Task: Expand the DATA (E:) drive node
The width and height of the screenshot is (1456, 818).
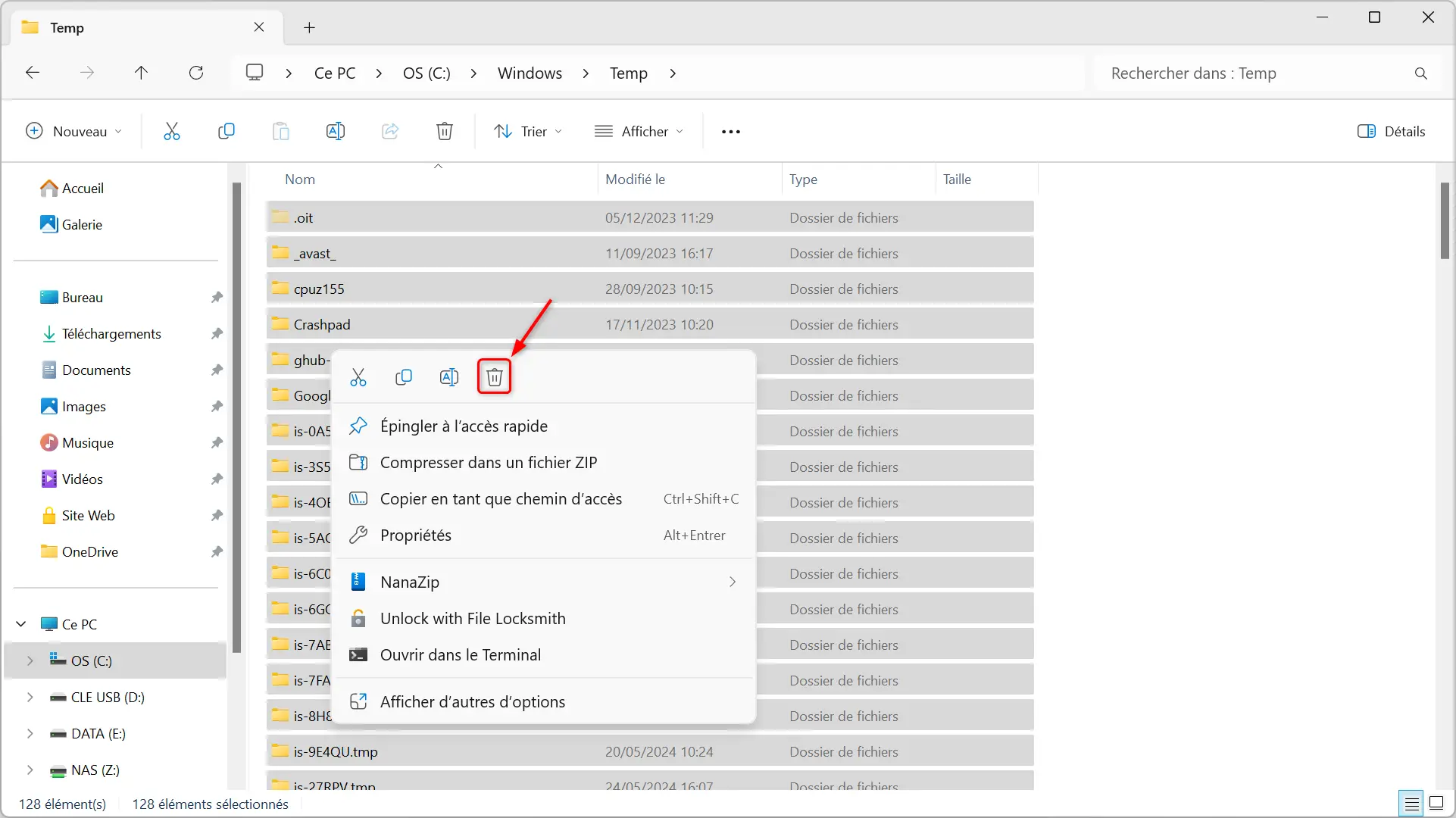Action: coord(30,733)
